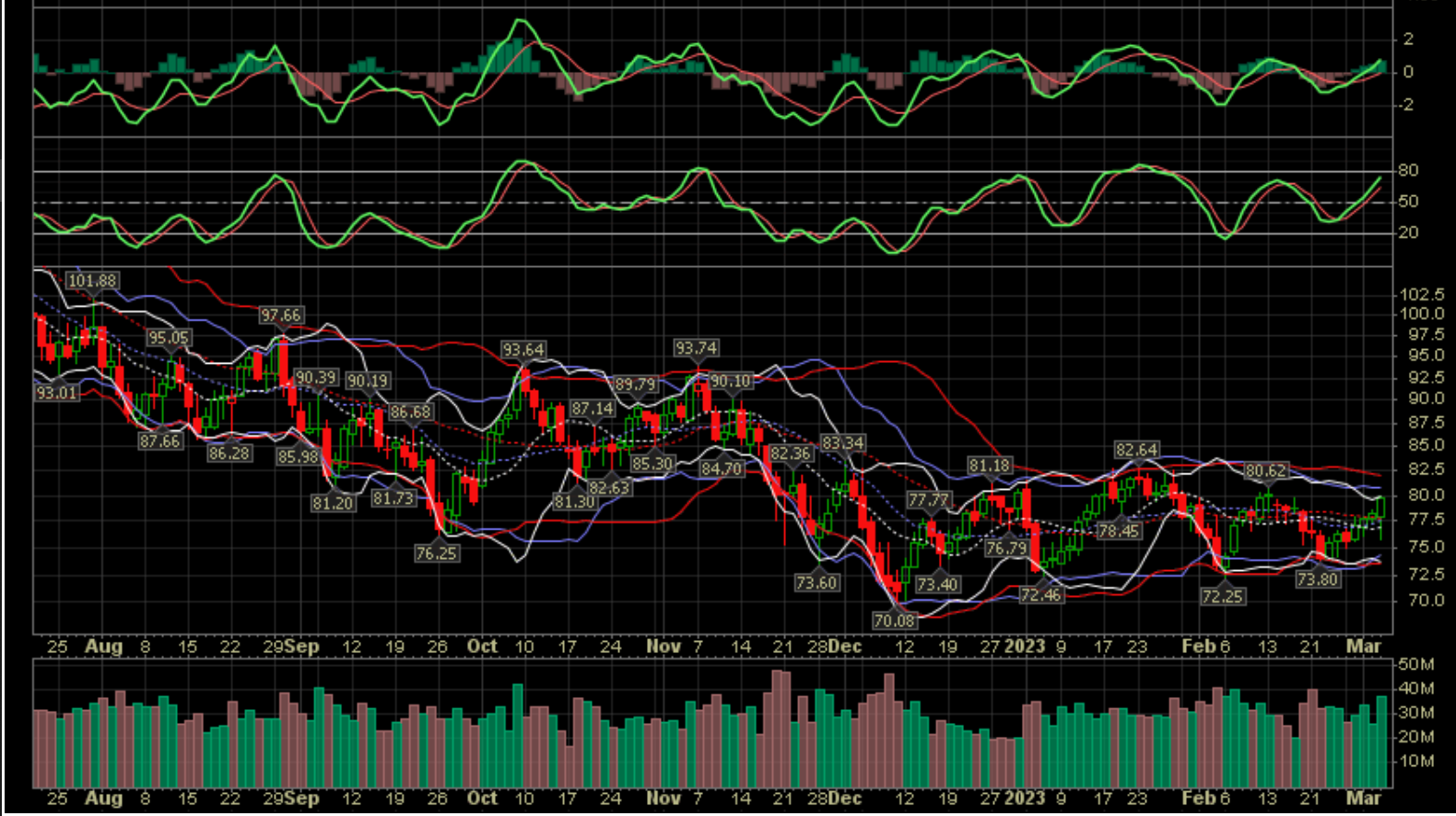Click the 50 level on stochastic axis
Viewport: 1456px width, 816px height.
click(x=1408, y=202)
